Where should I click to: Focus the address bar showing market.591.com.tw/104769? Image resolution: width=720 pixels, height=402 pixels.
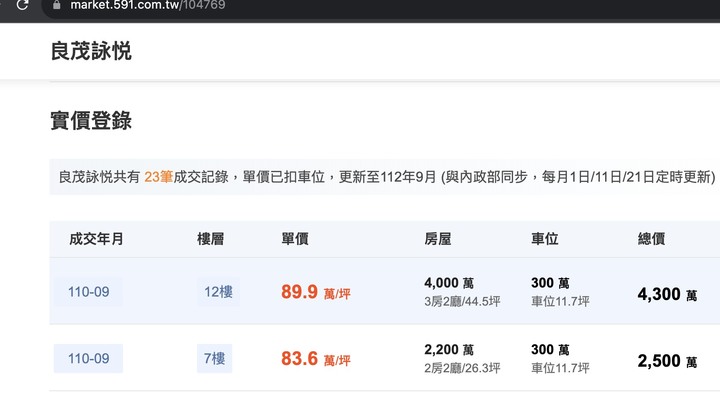381,6
